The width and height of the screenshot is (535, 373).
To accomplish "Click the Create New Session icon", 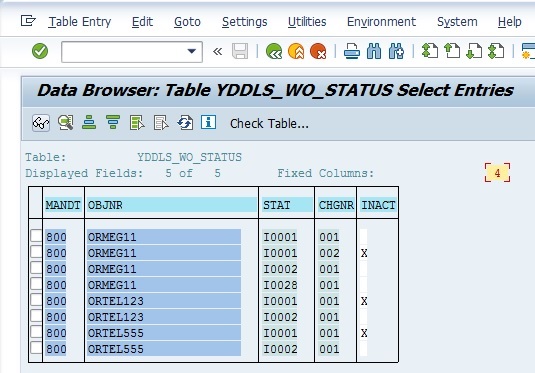I will coord(528,52).
